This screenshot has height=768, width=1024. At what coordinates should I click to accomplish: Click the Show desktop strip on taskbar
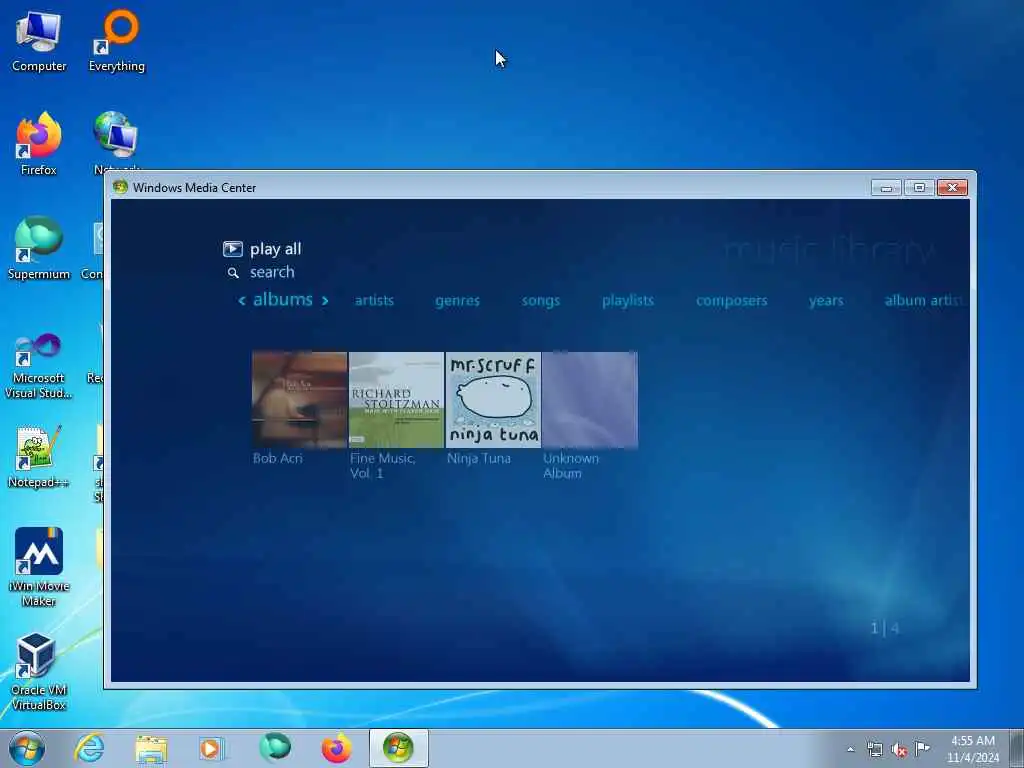tap(1016, 748)
